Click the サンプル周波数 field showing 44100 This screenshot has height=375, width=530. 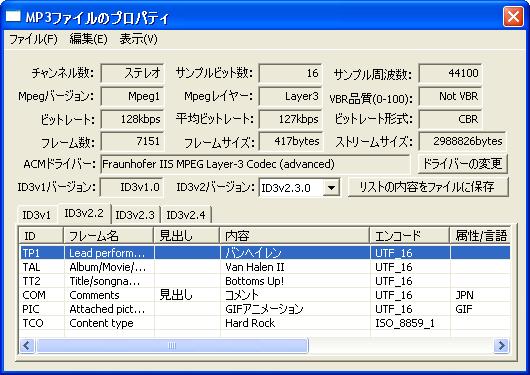(x=450, y=73)
